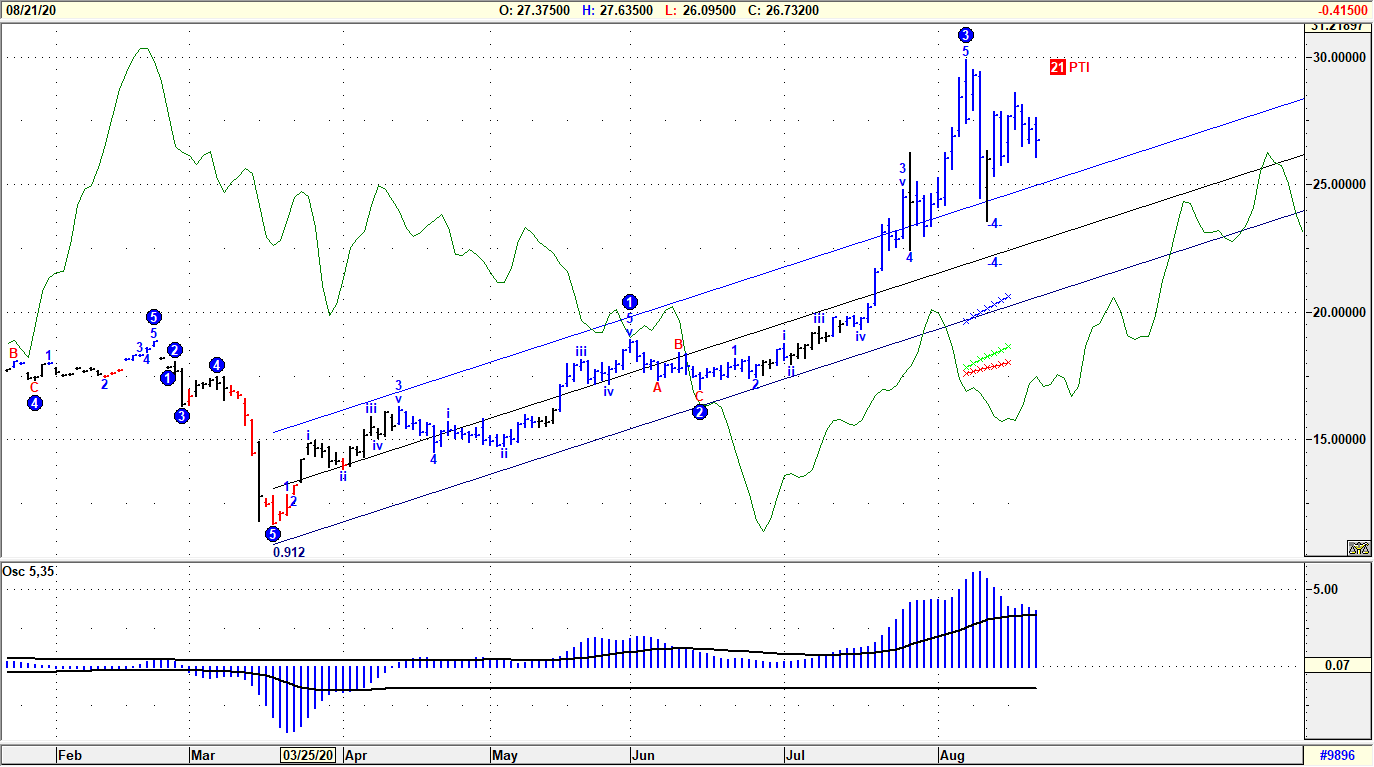Image resolution: width=1374 pixels, height=767 pixels.
Task: Click the Aug label on the time axis
Action: (x=950, y=756)
